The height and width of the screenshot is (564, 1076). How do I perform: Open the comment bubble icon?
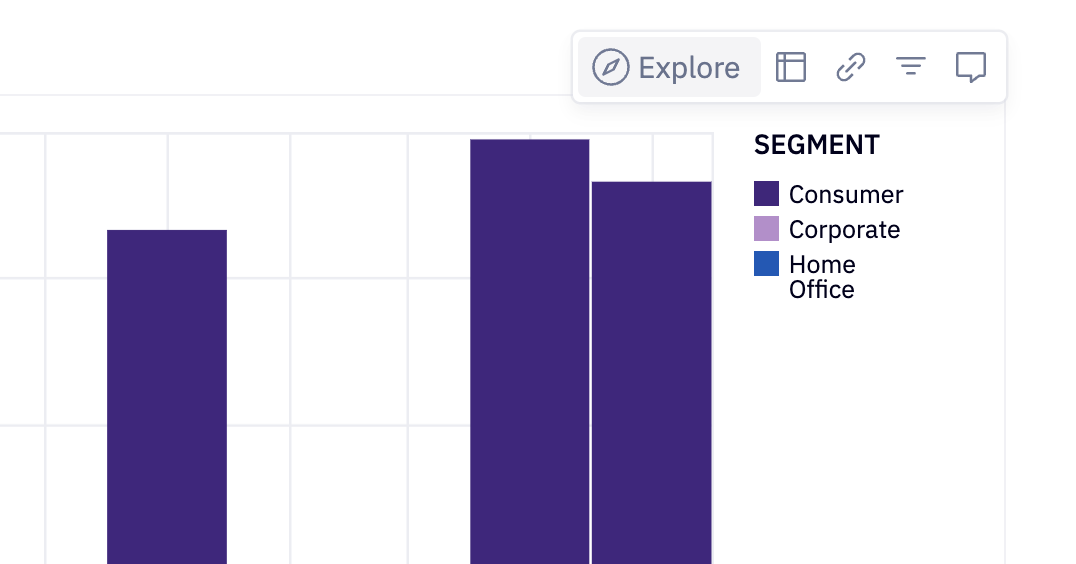coord(970,68)
